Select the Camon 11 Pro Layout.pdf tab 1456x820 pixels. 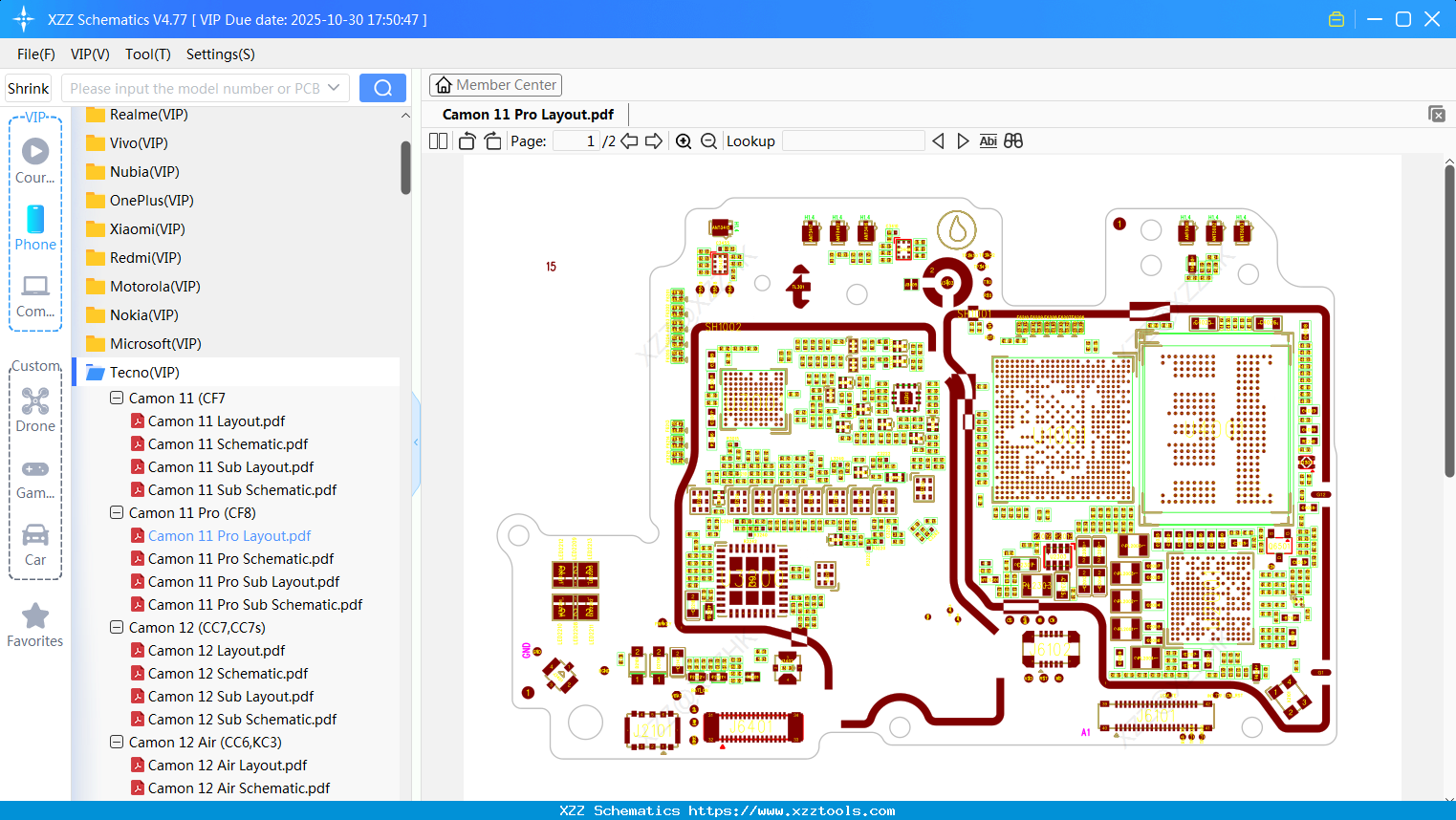pos(528,115)
